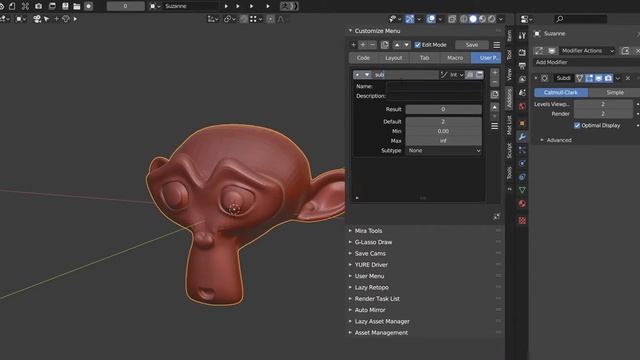Switch to the Code tab
Viewport: 640px width, 360px height.
(x=363, y=58)
